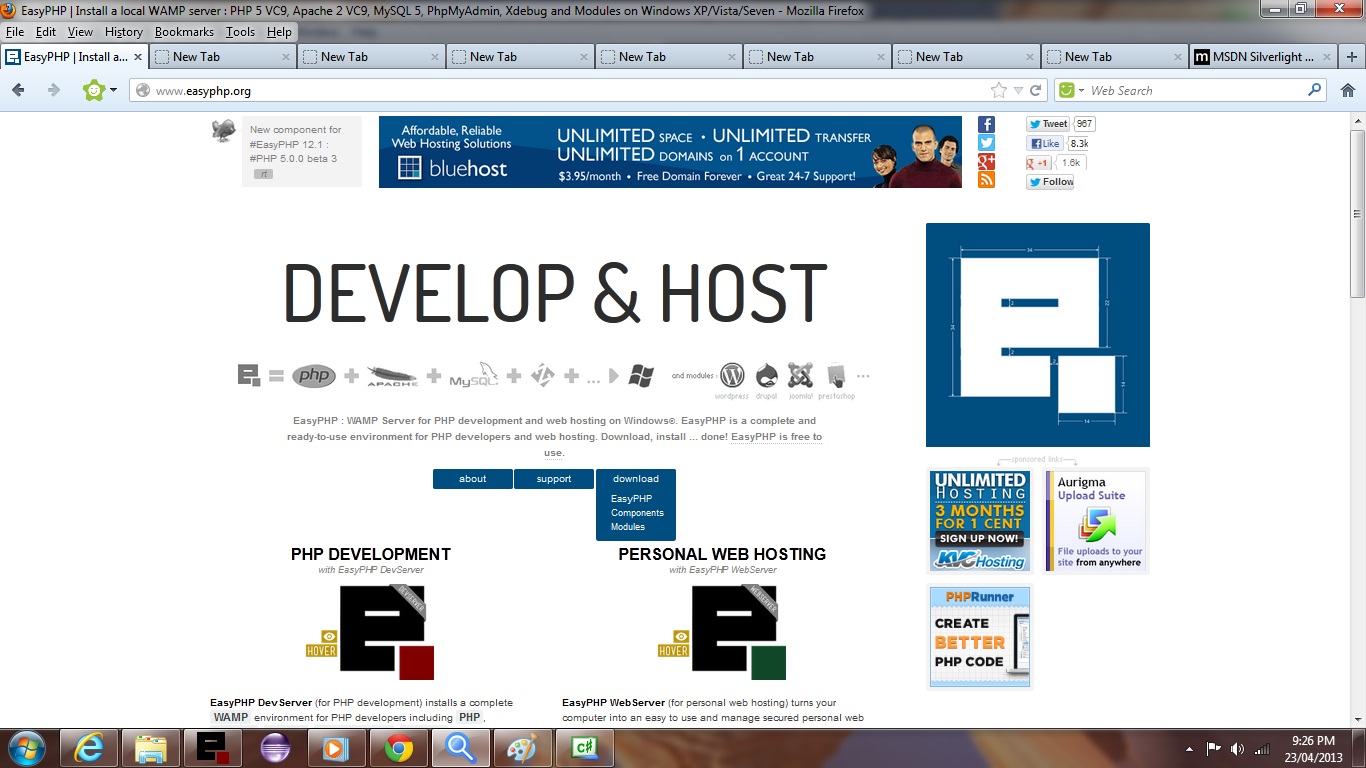Click the small EasyPHP logo in component row
The height and width of the screenshot is (768, 1366).
pyautogui.click(x=249, y=376)
